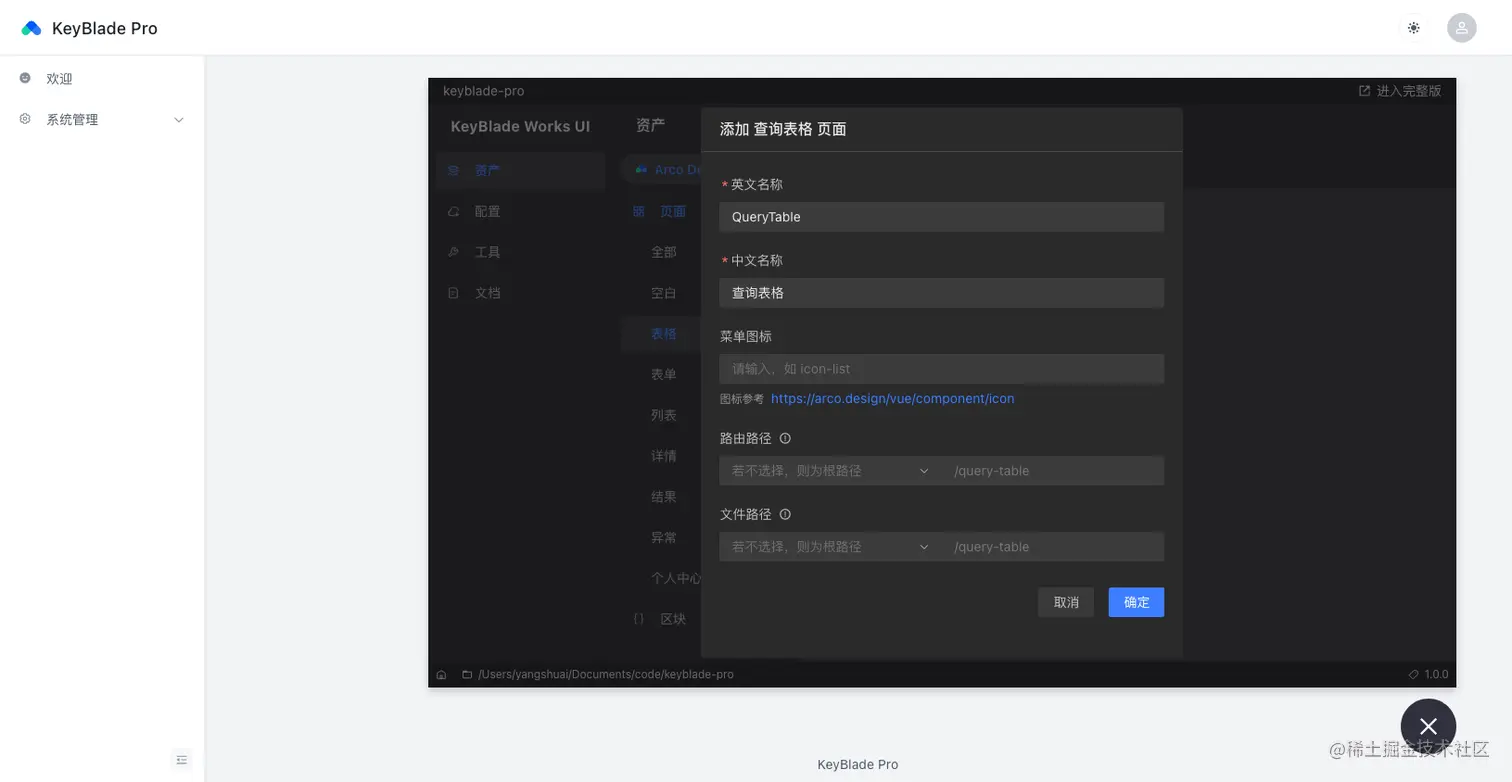Click the info icon beside 路由路径
Viewport: 1512px width, 782px height.
click(786, 438)
